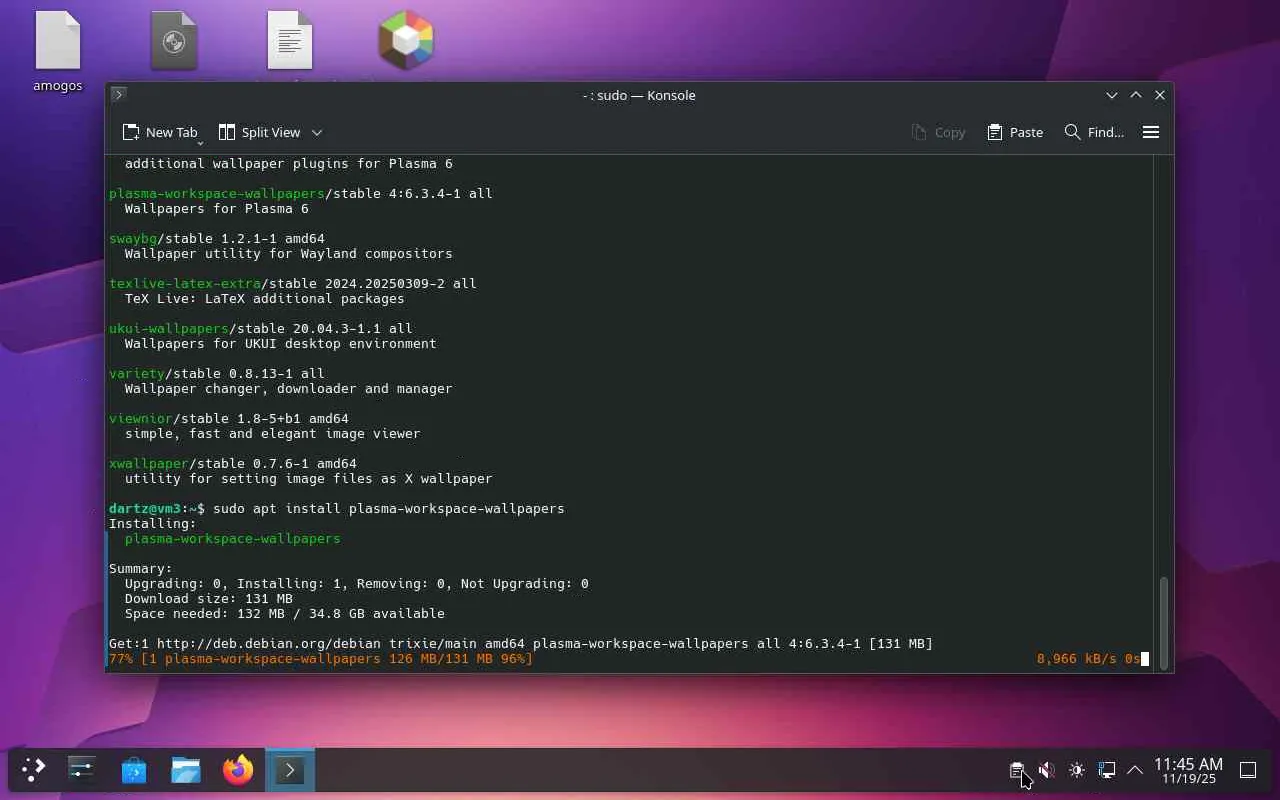This screenshot has height=800, width=1280.
Task: Open the brightness tray icon
Action: click(x=1077, y=770)
